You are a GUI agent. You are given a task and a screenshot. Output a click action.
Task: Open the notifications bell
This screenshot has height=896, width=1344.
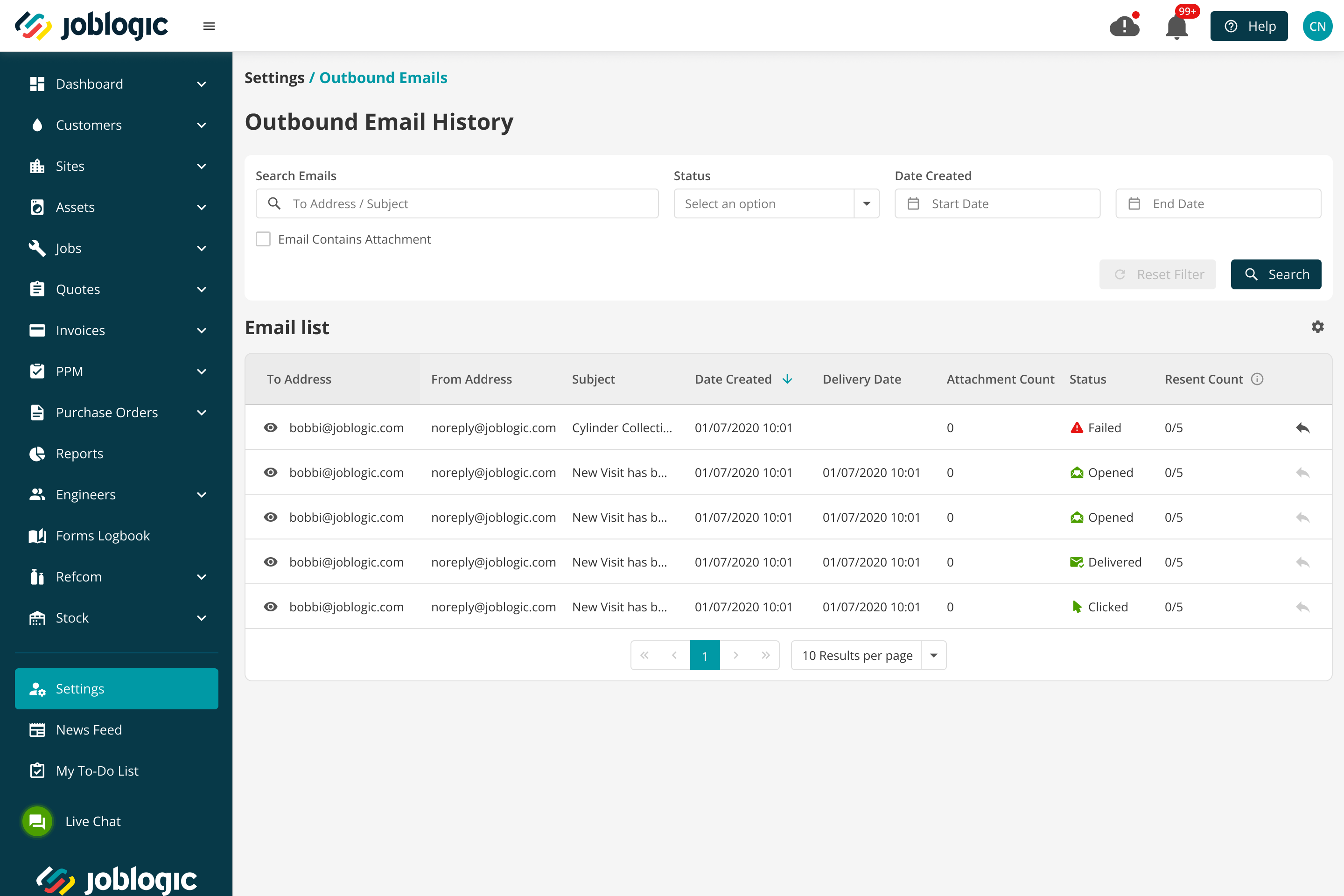click(x=1177, y=26)
